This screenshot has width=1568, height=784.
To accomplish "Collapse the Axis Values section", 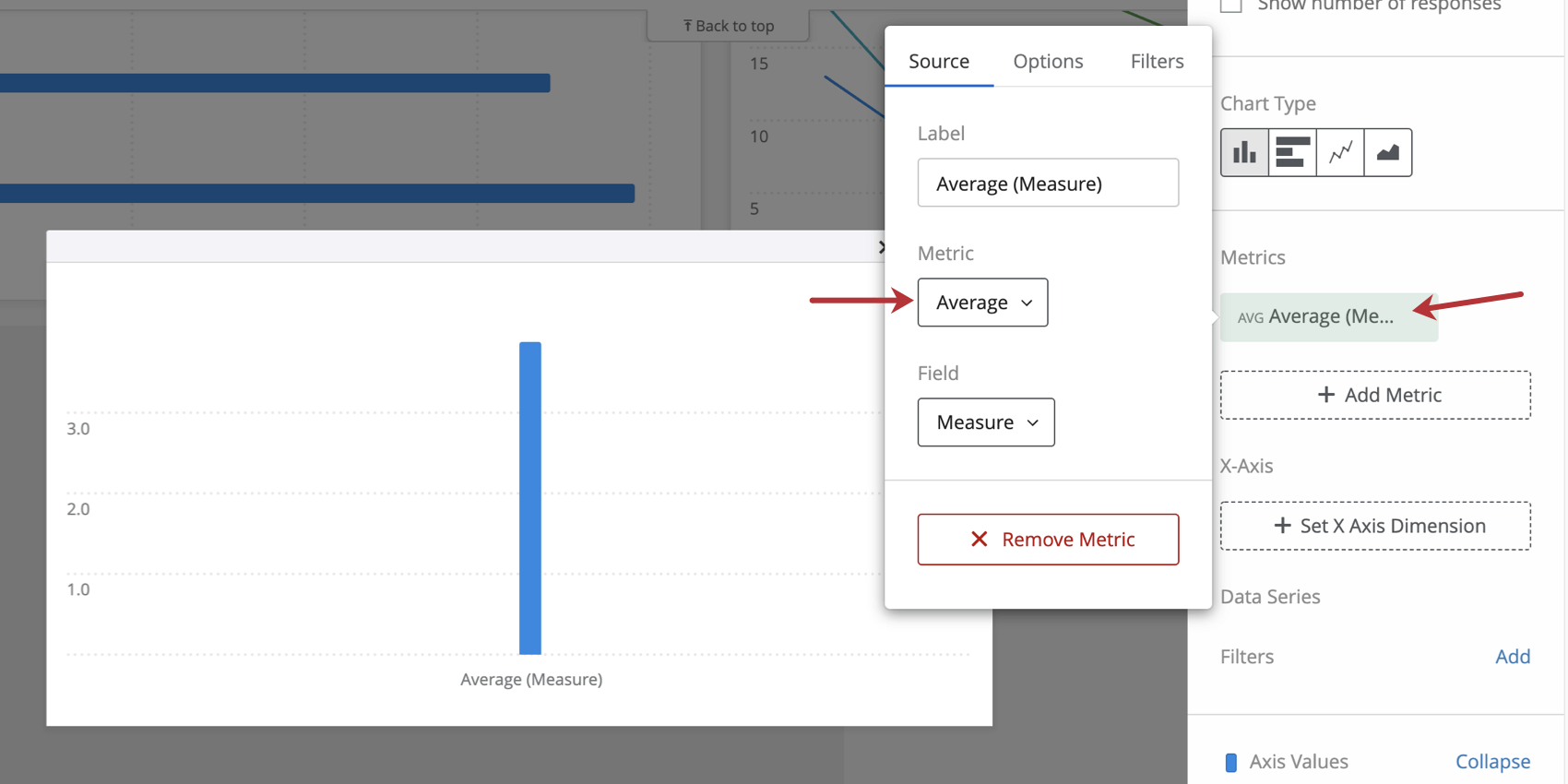I will click(1492, 762).
